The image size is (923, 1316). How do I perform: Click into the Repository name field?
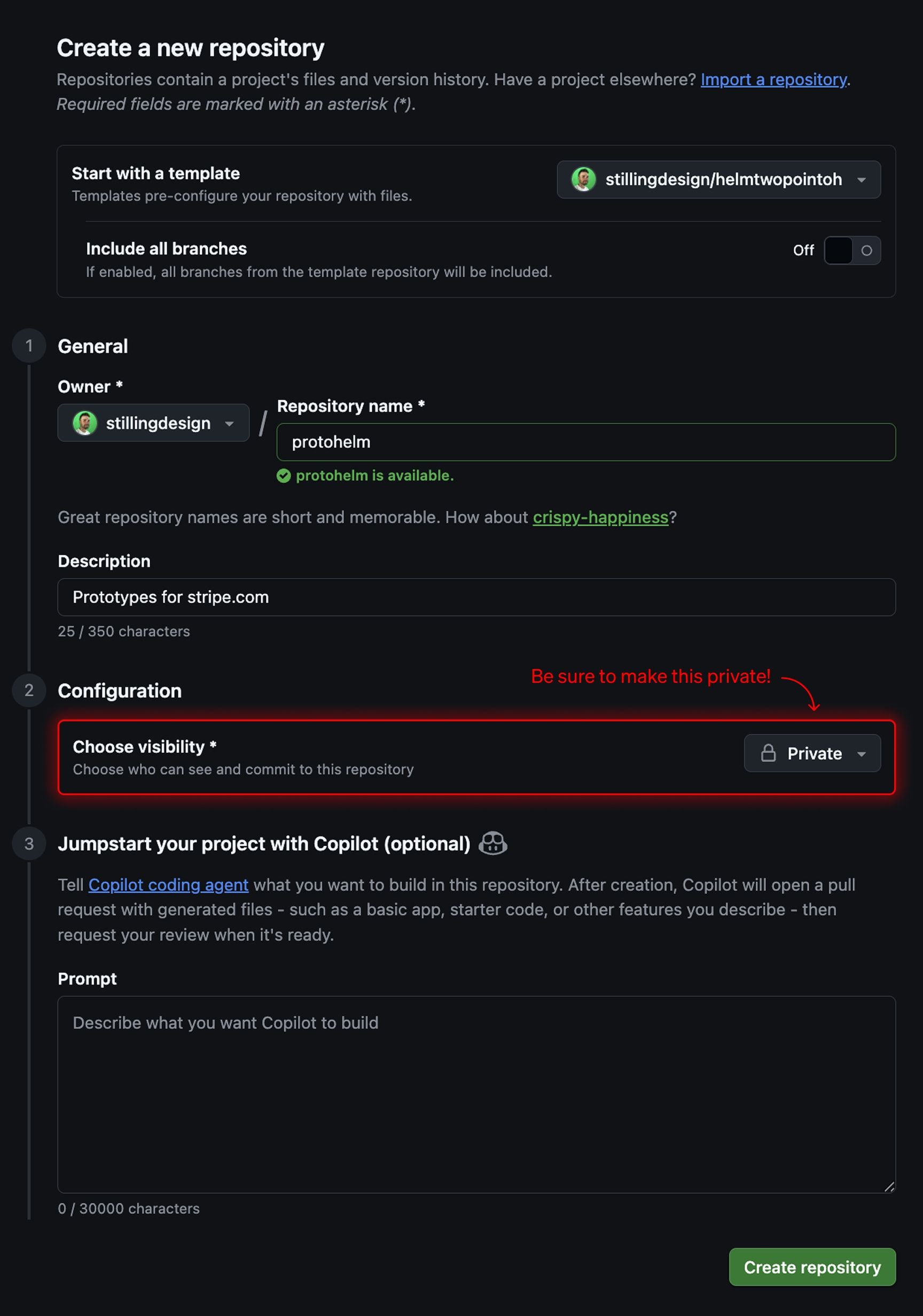pos(585,442)
